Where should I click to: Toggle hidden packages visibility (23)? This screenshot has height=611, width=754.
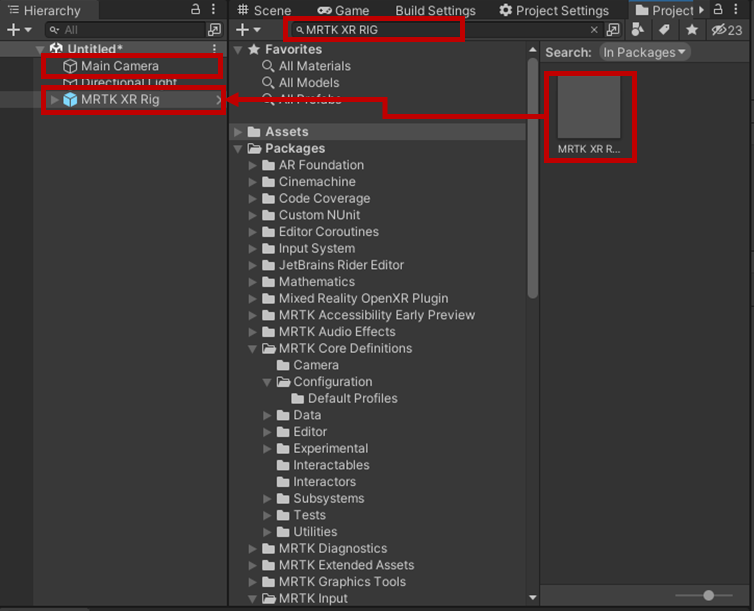(727, 30)
